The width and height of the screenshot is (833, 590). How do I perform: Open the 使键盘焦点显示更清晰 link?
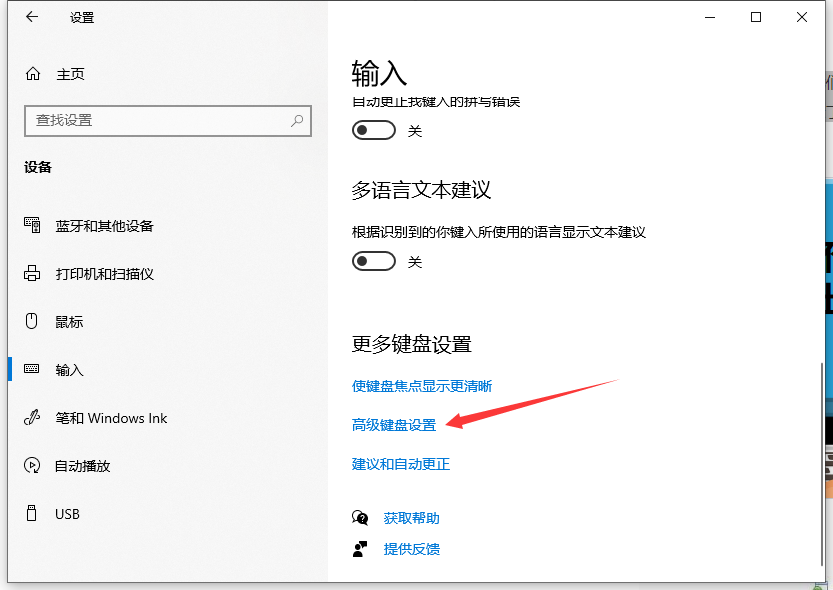(422, 386)
